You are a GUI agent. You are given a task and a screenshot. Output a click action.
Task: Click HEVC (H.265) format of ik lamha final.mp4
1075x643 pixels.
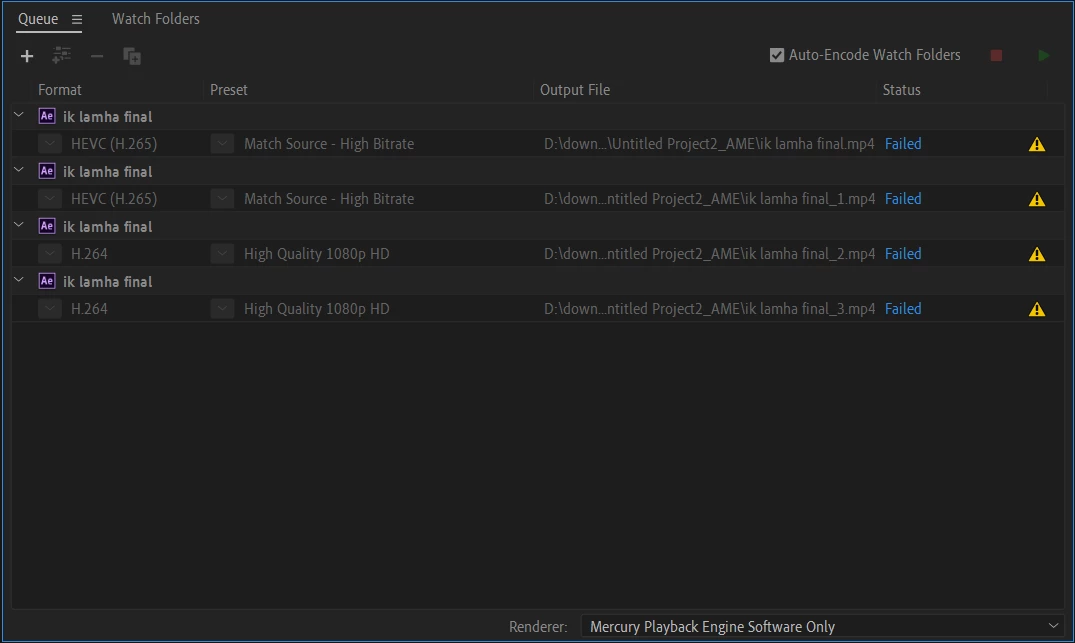(114, 144)
